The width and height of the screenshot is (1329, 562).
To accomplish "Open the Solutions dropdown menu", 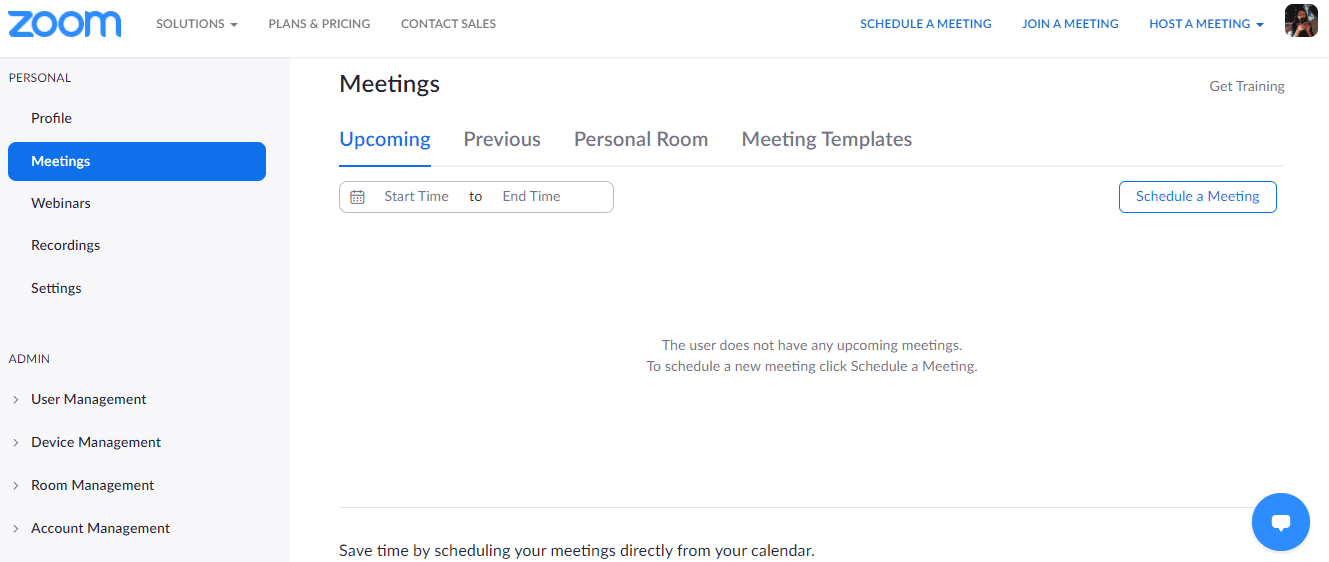I will (x=196, y=24).
